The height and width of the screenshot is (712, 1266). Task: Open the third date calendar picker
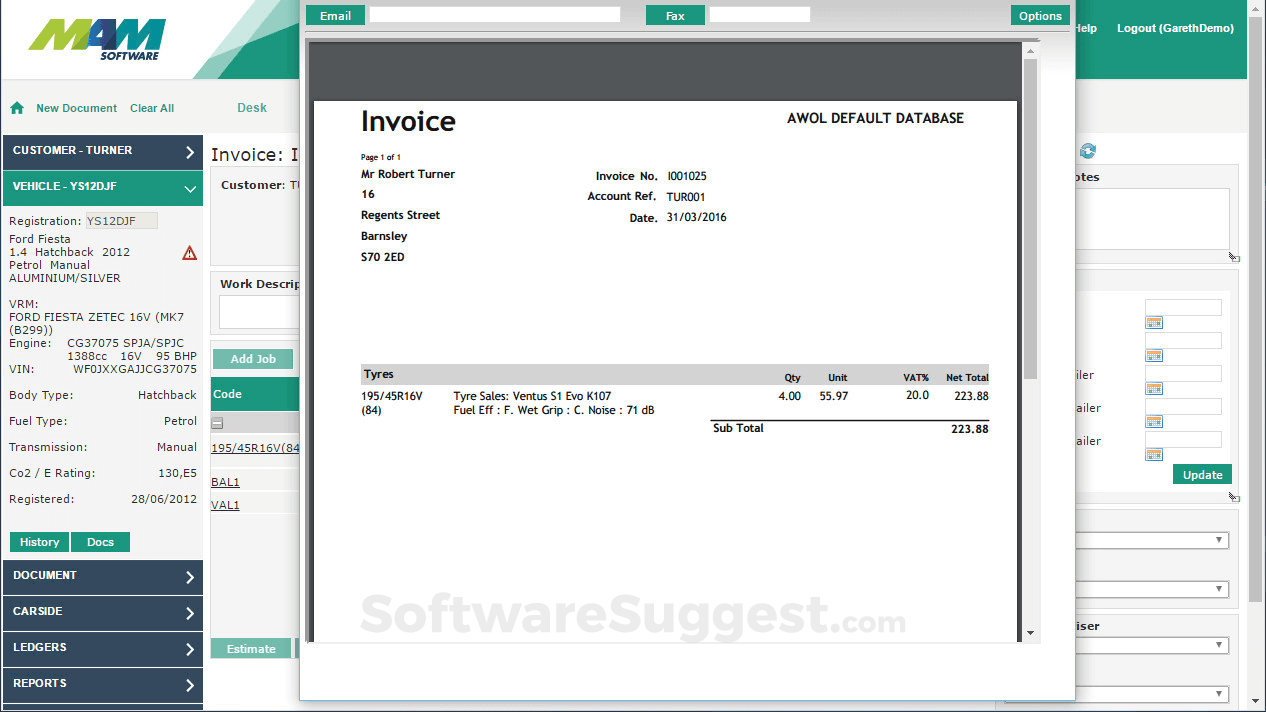pos(1153,389)
